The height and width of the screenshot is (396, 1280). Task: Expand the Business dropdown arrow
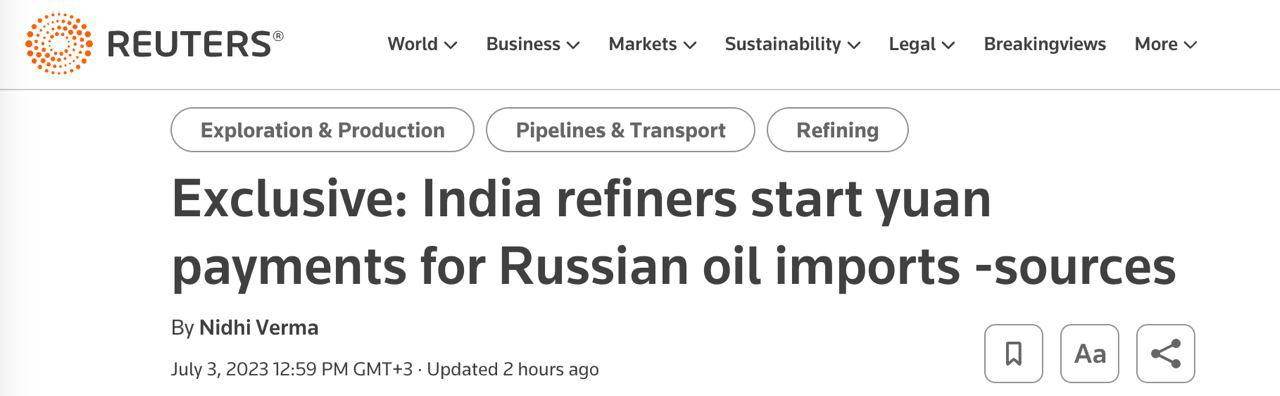pyautogui.click(x=573, y=45)
